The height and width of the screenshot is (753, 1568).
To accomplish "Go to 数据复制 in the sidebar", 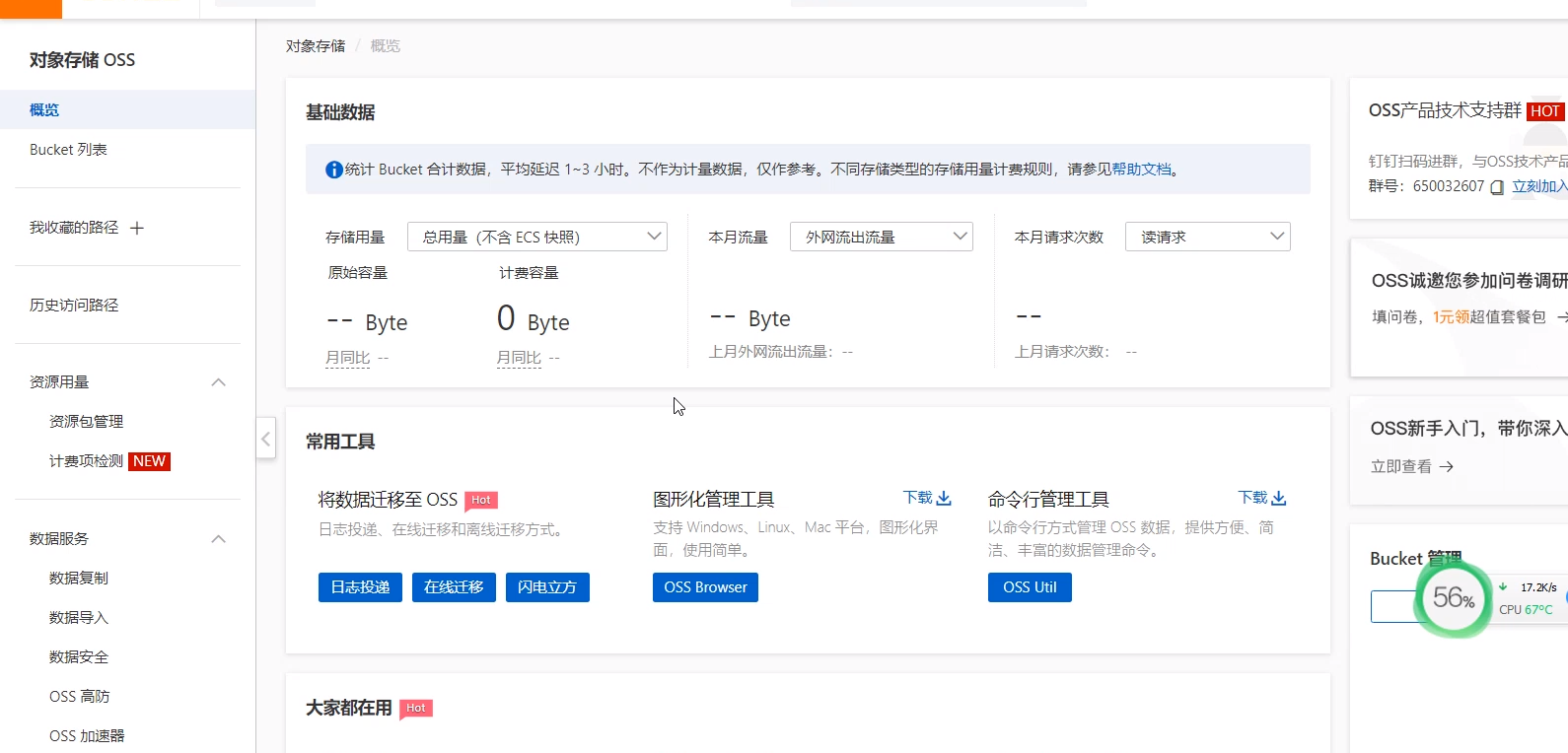I will point(79,579).
